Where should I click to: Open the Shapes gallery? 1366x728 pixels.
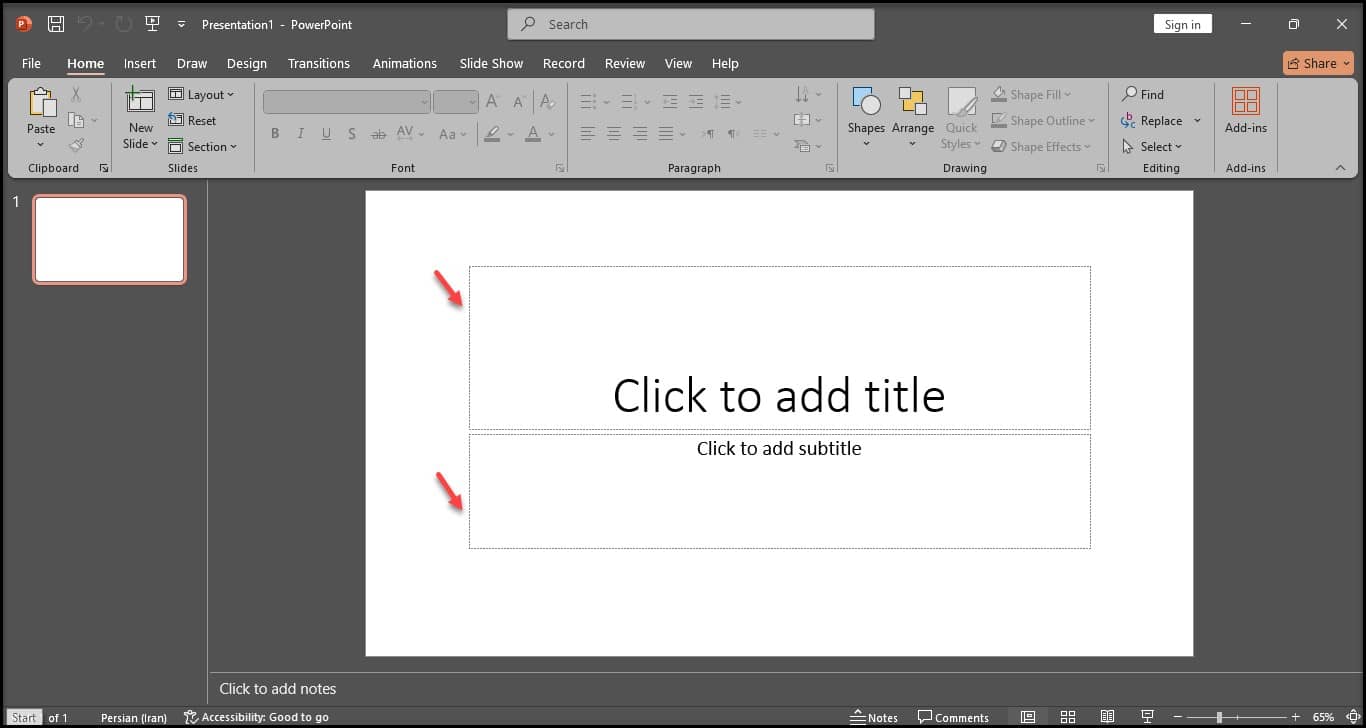coord(865,102)
